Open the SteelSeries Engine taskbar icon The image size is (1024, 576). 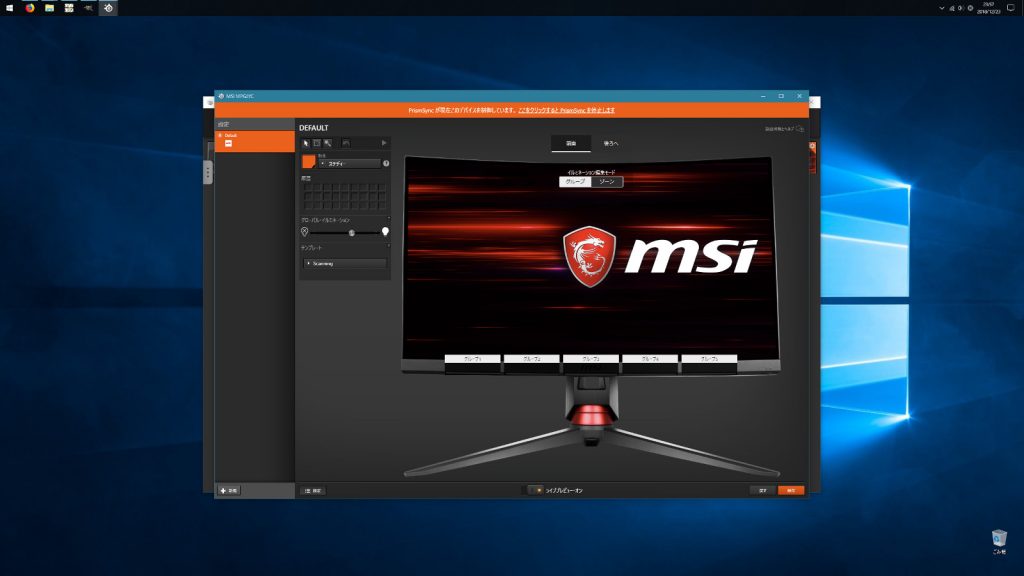click(108, 8)
